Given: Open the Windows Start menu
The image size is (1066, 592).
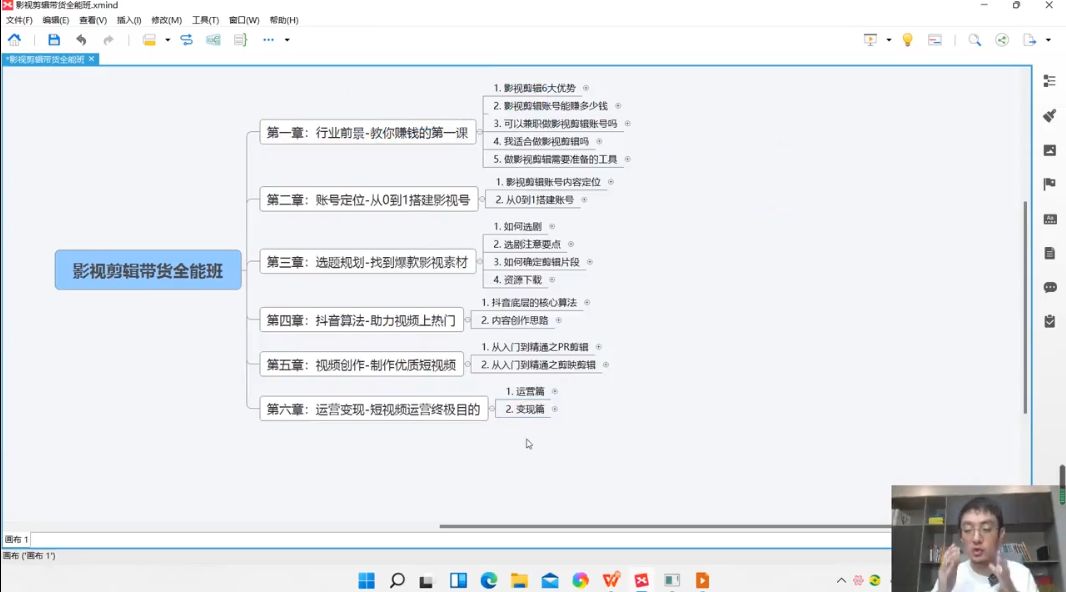Looking at the screenshot, I should coord(366,580).
